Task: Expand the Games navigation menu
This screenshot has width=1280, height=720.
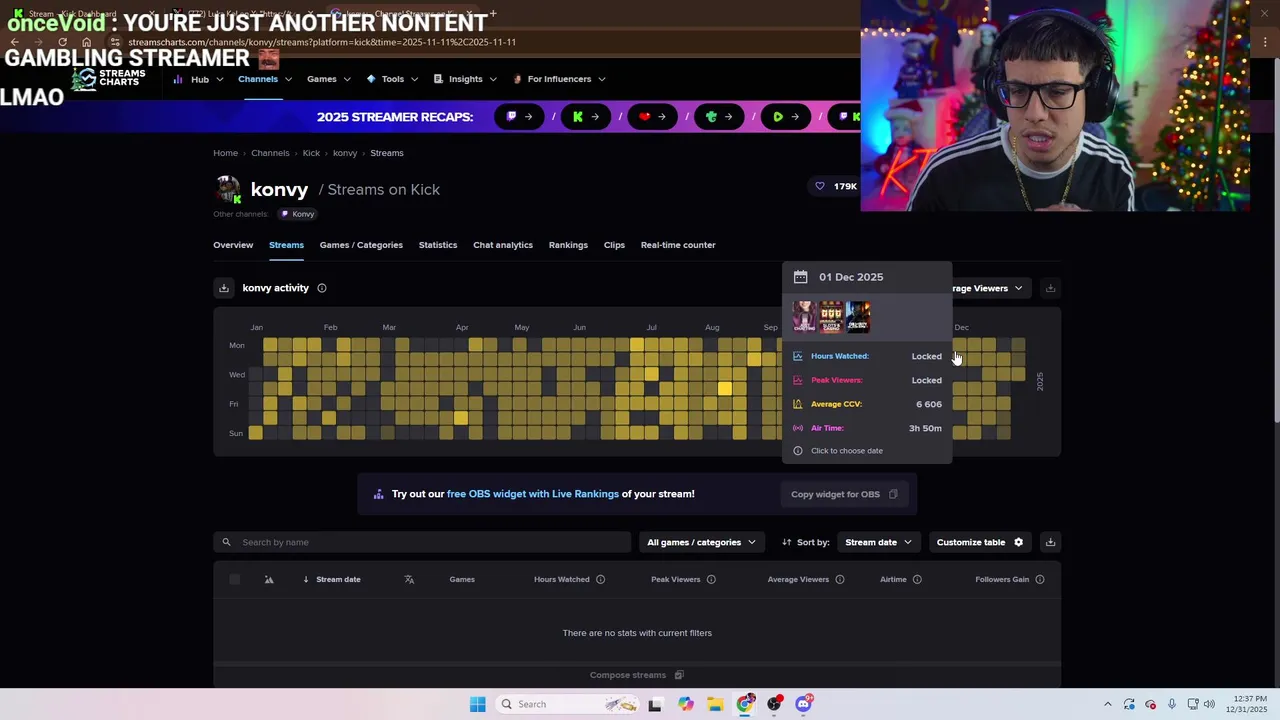Action: click(x=328, y=79)
